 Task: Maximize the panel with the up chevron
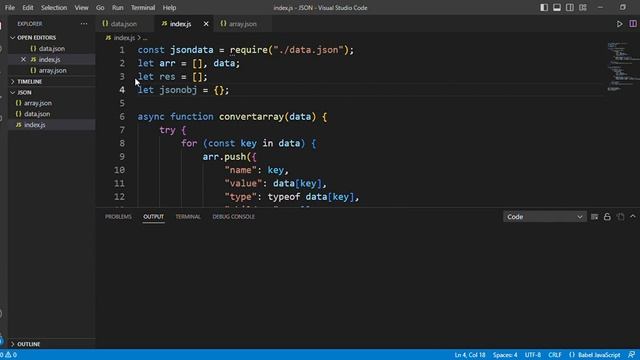pyautogui.click(x=633, y=217)
